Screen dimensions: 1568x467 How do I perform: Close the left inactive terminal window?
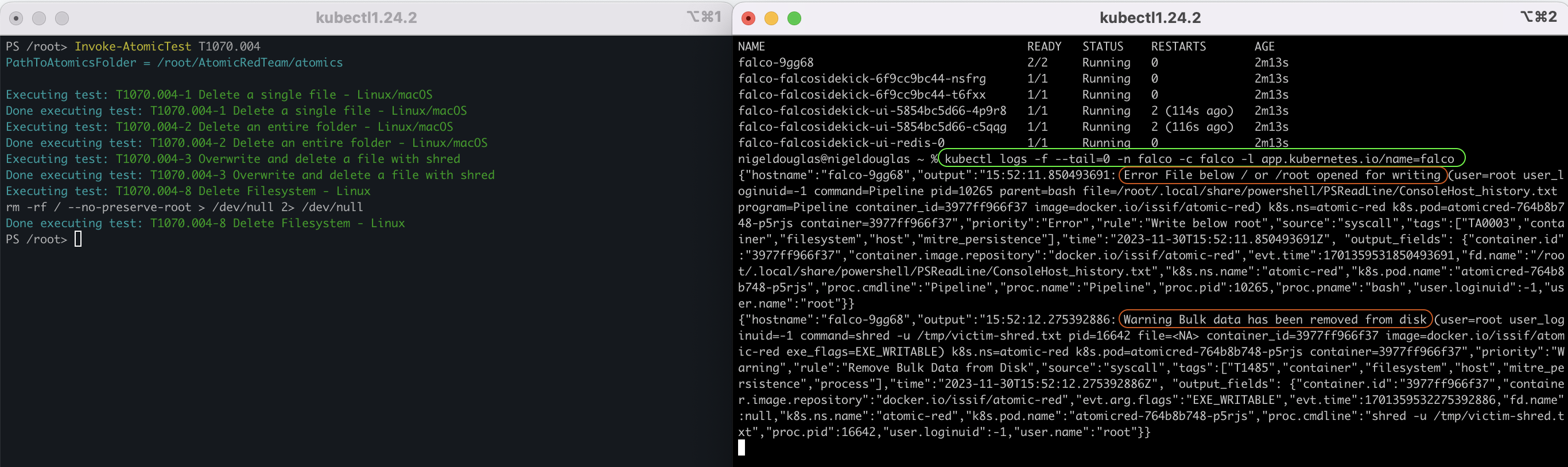(x=17, y=18)
